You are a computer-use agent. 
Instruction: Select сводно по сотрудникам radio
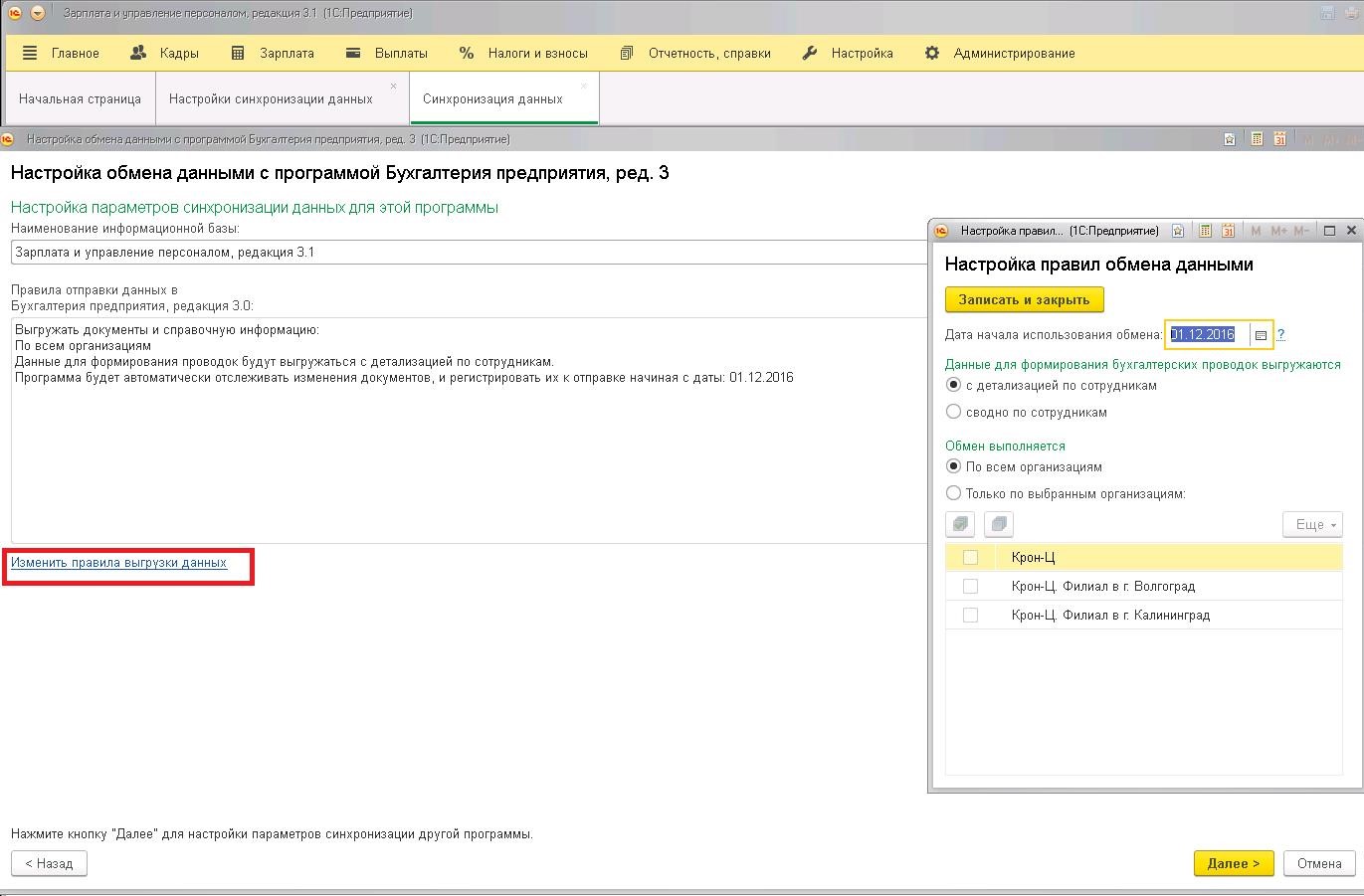[x=953, y=412]
